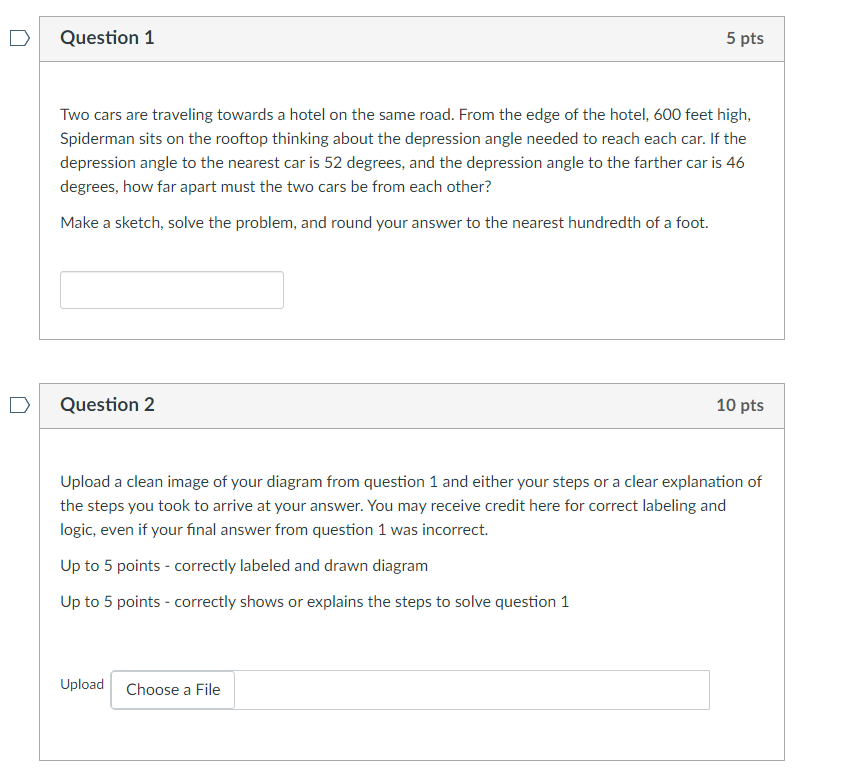857x783 pixels.
Task: Click the Upload label next to the file chooser
Action: pos(82,684)
